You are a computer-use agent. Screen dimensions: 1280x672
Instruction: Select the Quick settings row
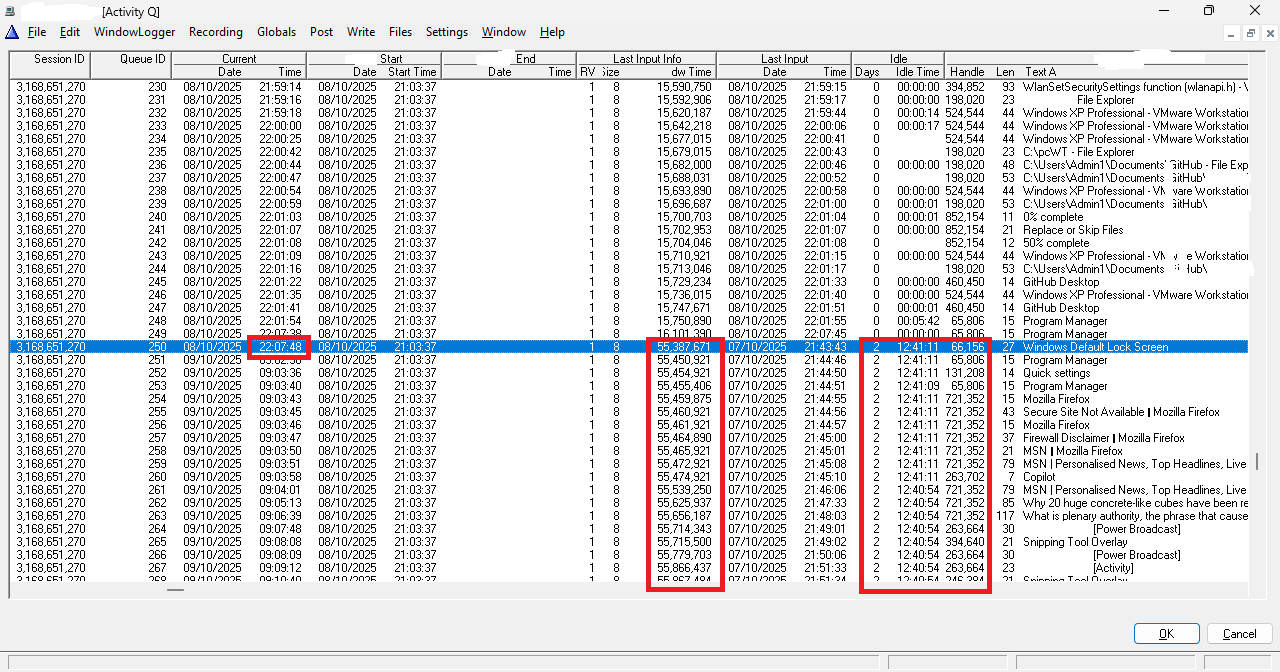coord(1057,373)
